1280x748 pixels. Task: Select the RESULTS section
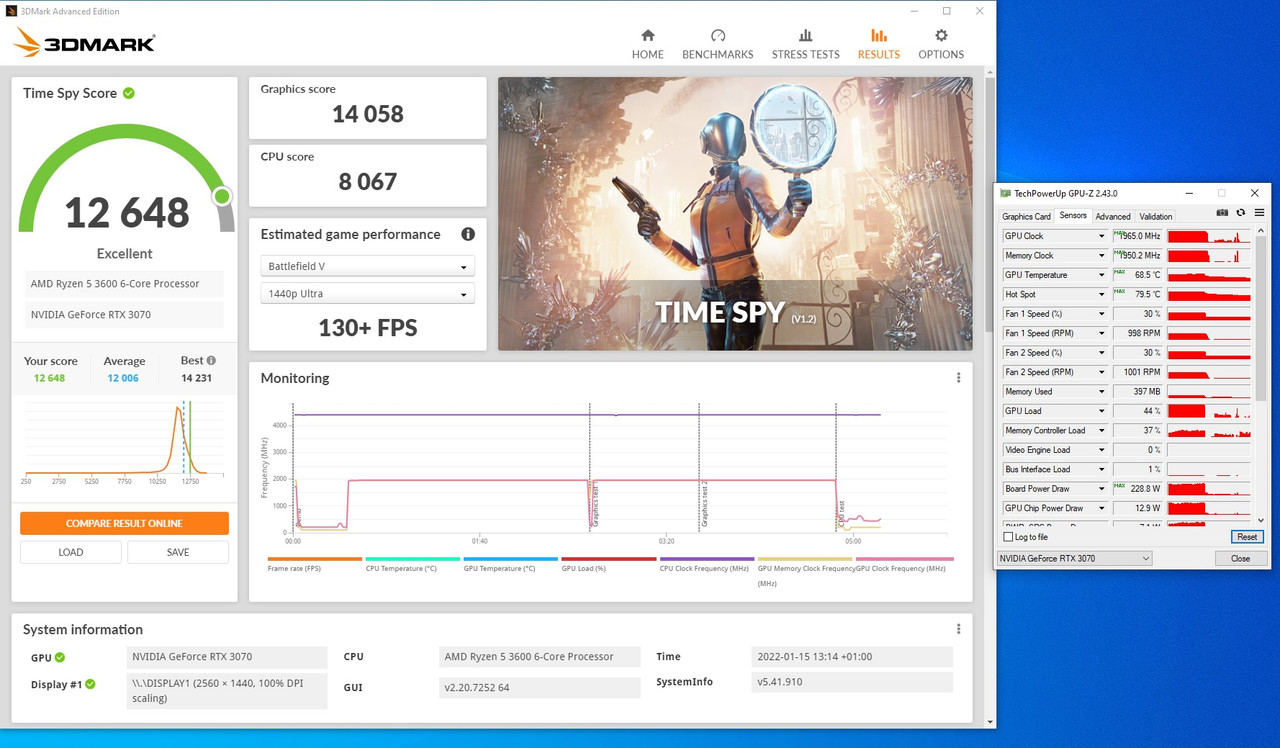(x=878, y=44)
